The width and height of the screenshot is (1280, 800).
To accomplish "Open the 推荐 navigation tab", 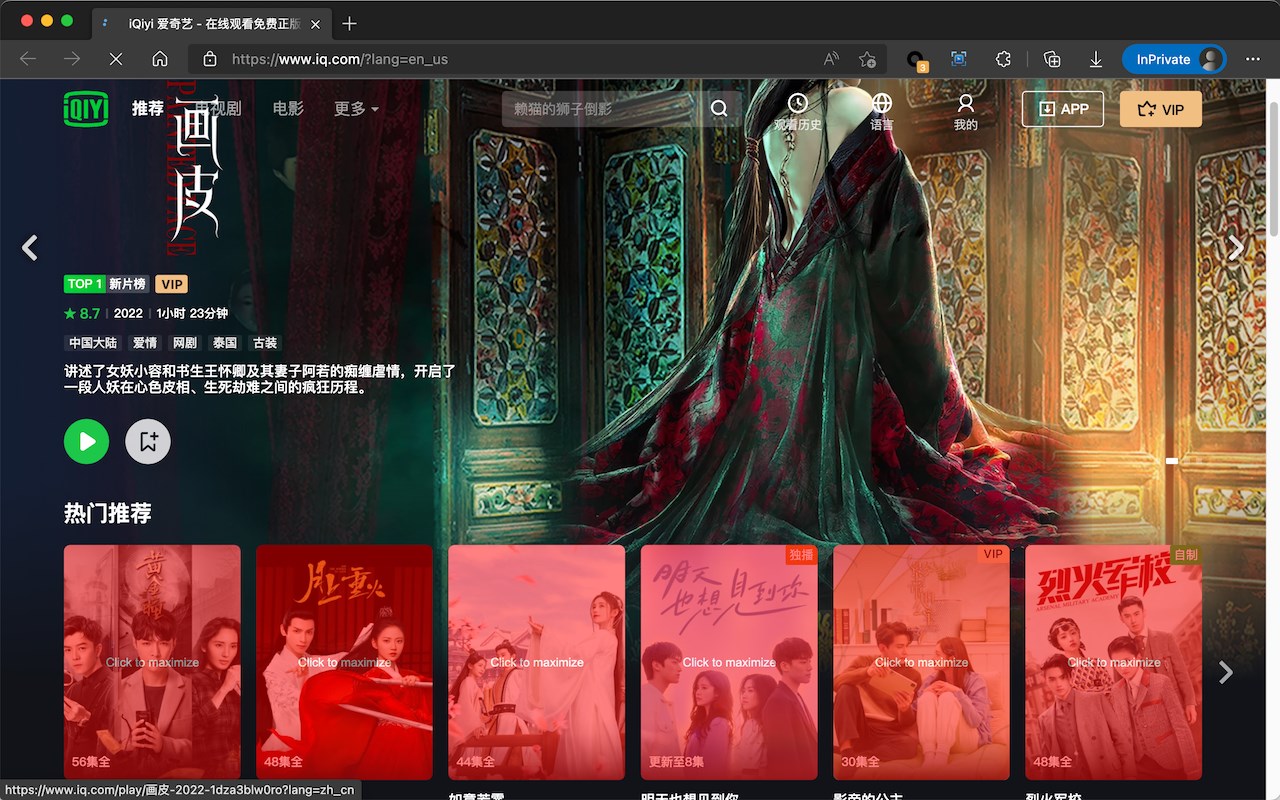I will [x=148, y=108].
